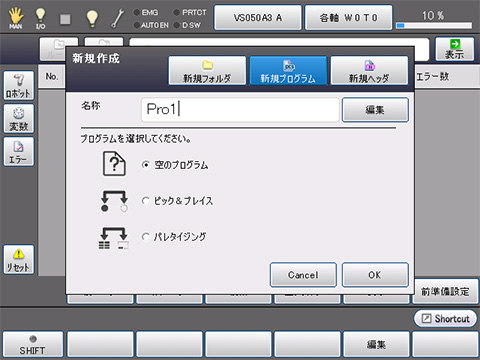Click the リセット warning reset button
The height and width of the screenshot is (360, 480).
(x=19, y=260)
